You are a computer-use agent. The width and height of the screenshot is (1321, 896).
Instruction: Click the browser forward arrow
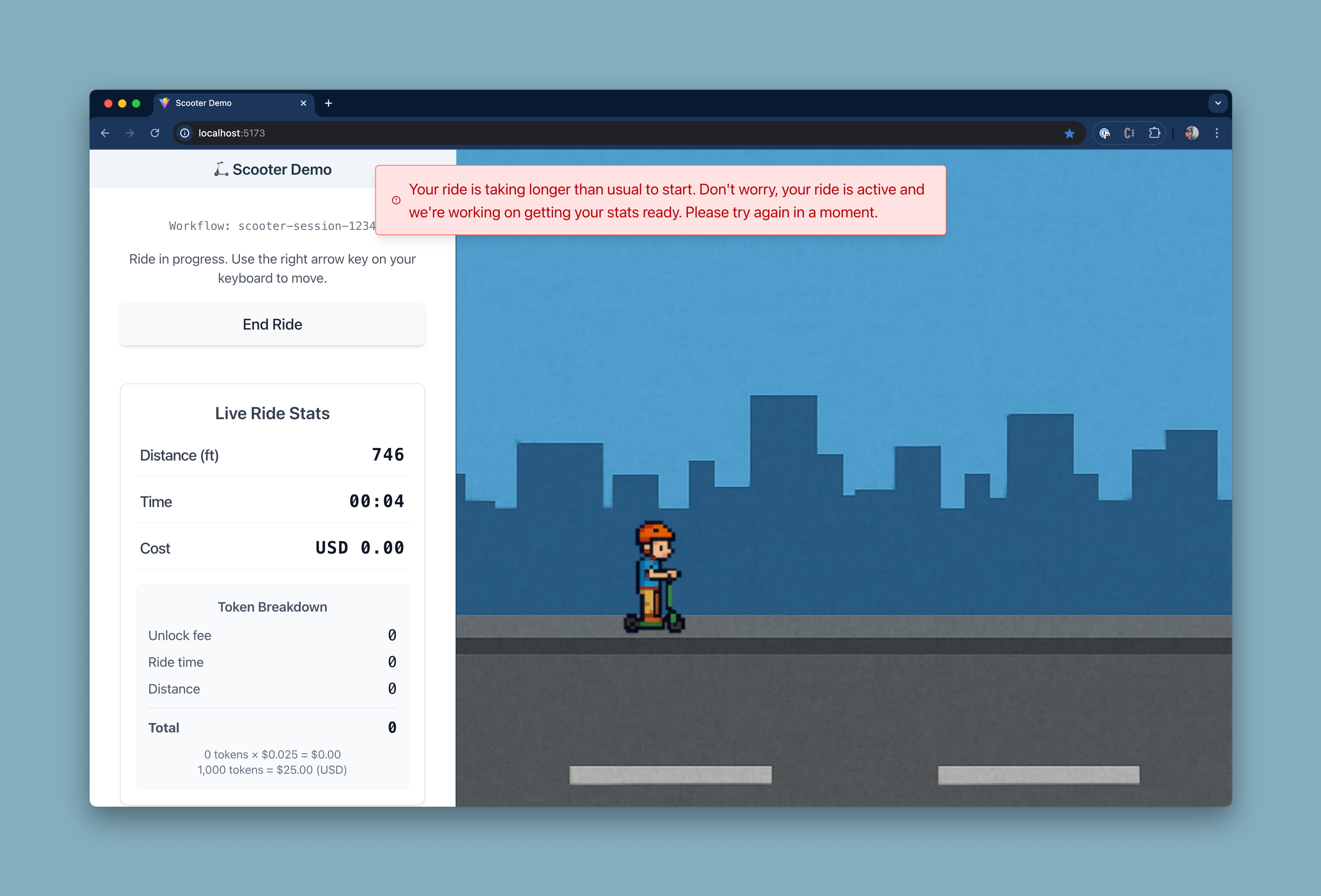coord(130,133)
